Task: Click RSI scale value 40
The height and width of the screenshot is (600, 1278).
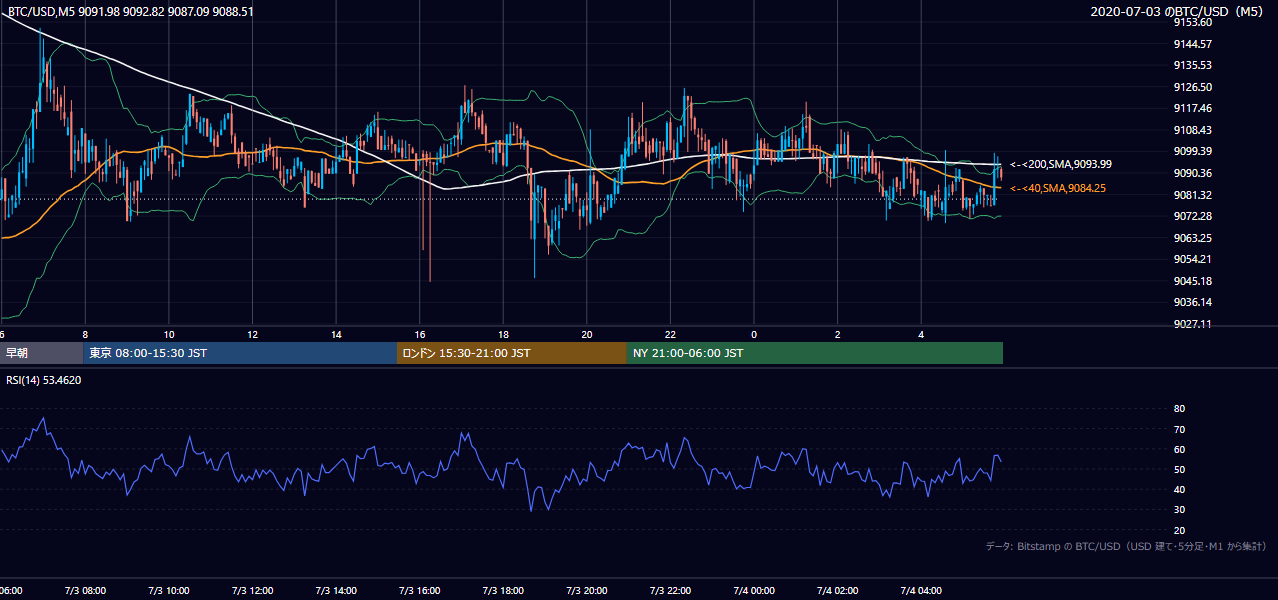Action: tap(1179, 489)
